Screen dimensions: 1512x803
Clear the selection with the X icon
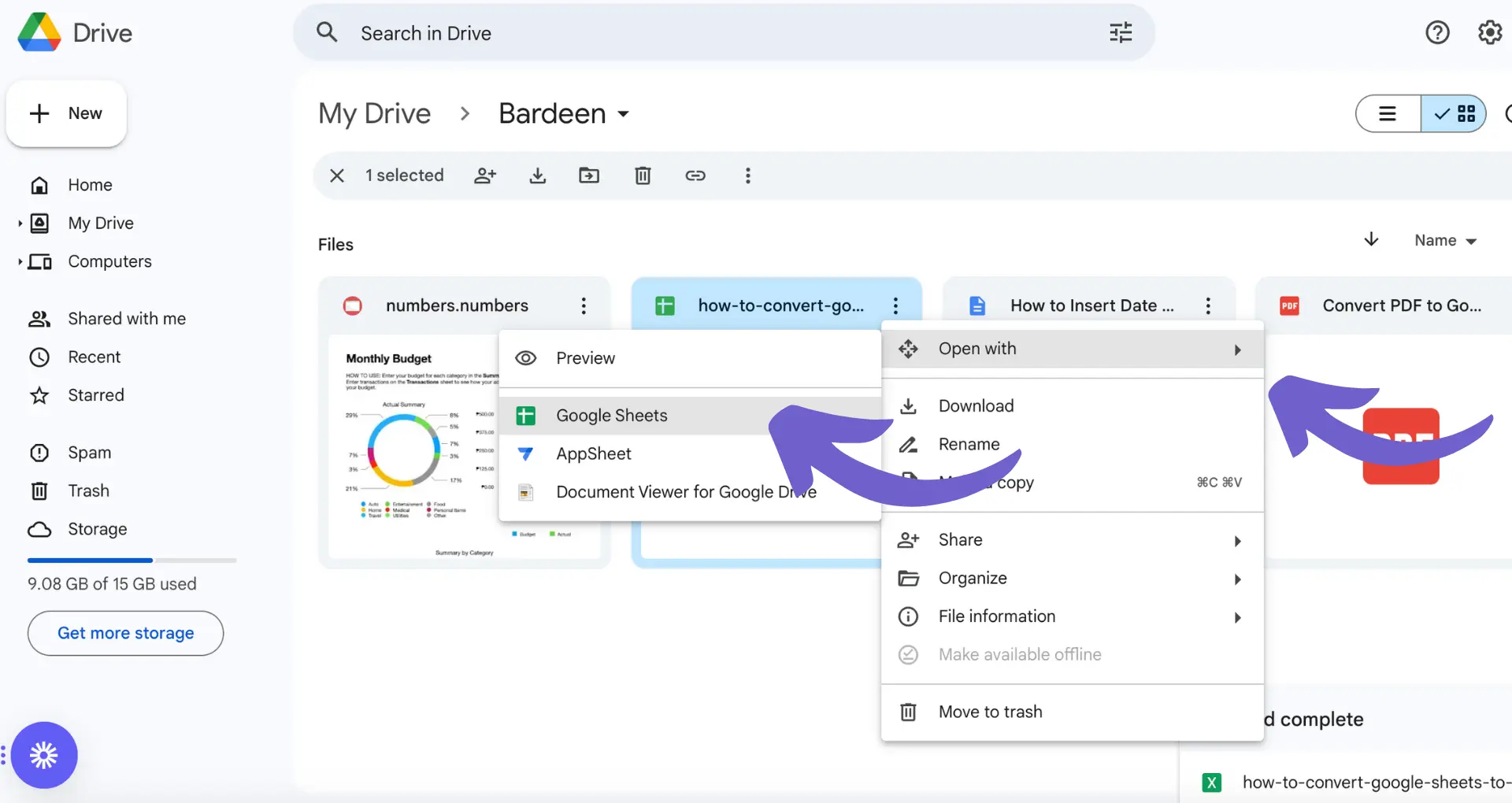click(337, 176)
